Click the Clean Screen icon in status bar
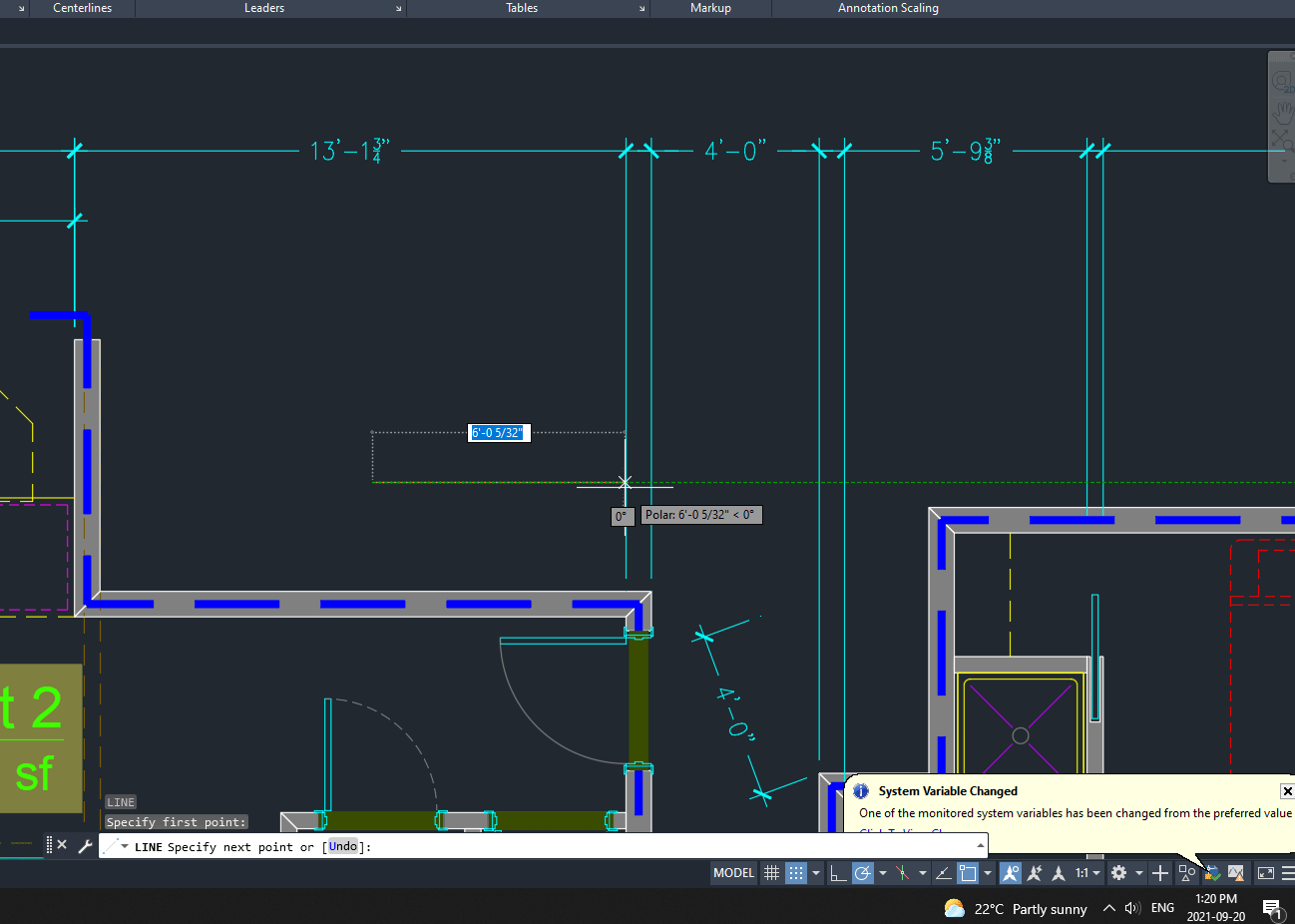The width and height of the screenshot is (1295, 924). click(x=1264, y=872)
